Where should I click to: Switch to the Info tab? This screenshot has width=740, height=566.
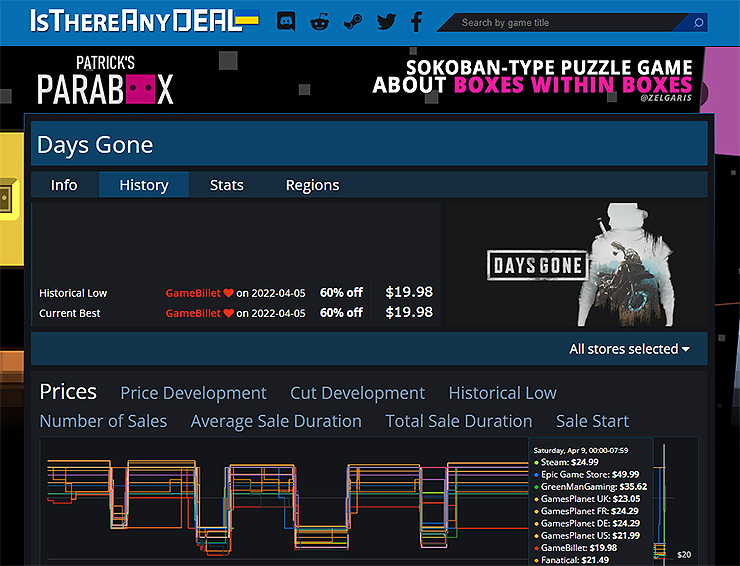tap(64, 185)
